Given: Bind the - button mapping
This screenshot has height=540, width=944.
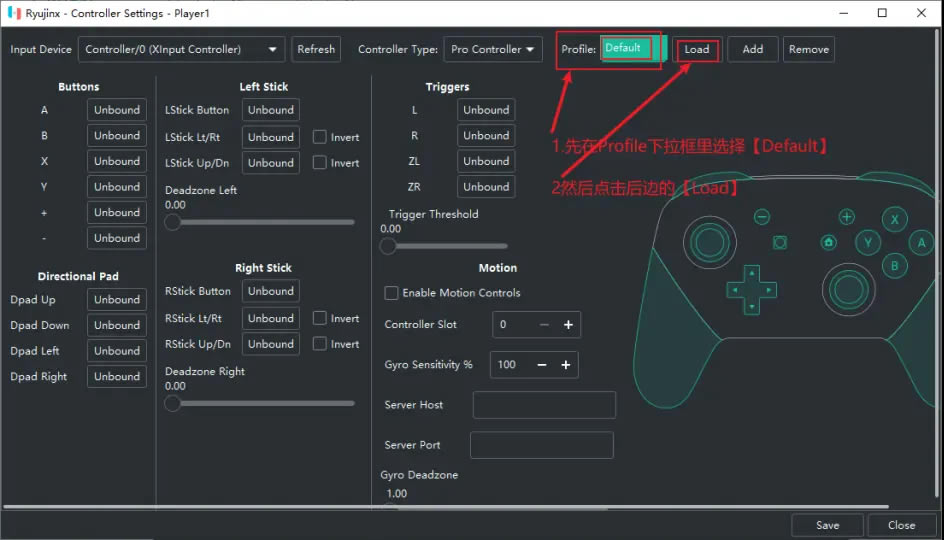Looking at the screenshot, I should (x=117, y=238).
